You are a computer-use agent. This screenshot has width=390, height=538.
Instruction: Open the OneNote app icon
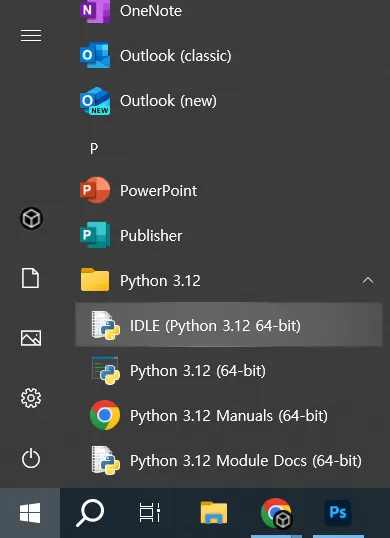click(95, 11)
